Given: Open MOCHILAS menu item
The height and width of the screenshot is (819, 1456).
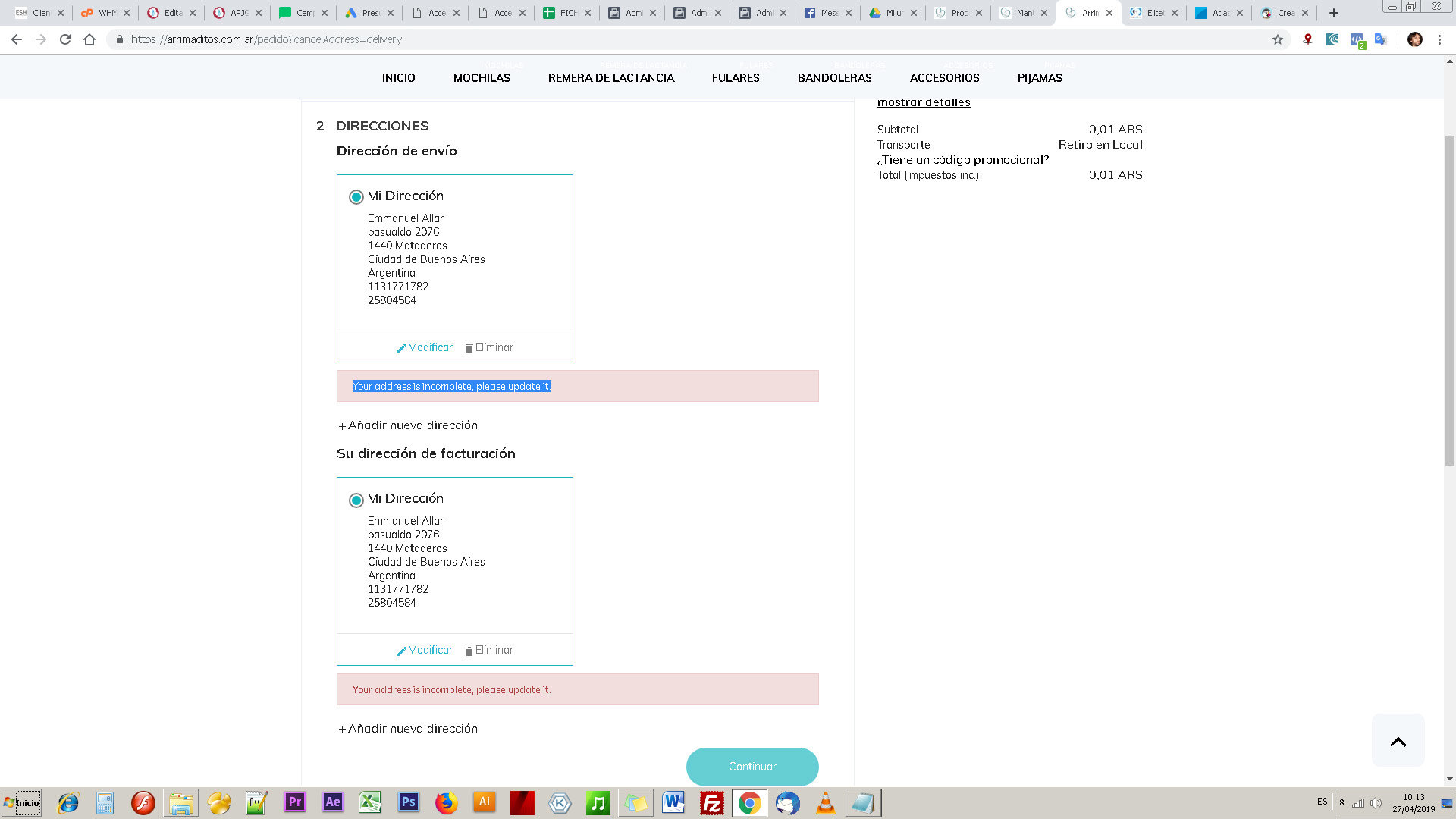Looking at the screenshot, I should click(482, 78).
